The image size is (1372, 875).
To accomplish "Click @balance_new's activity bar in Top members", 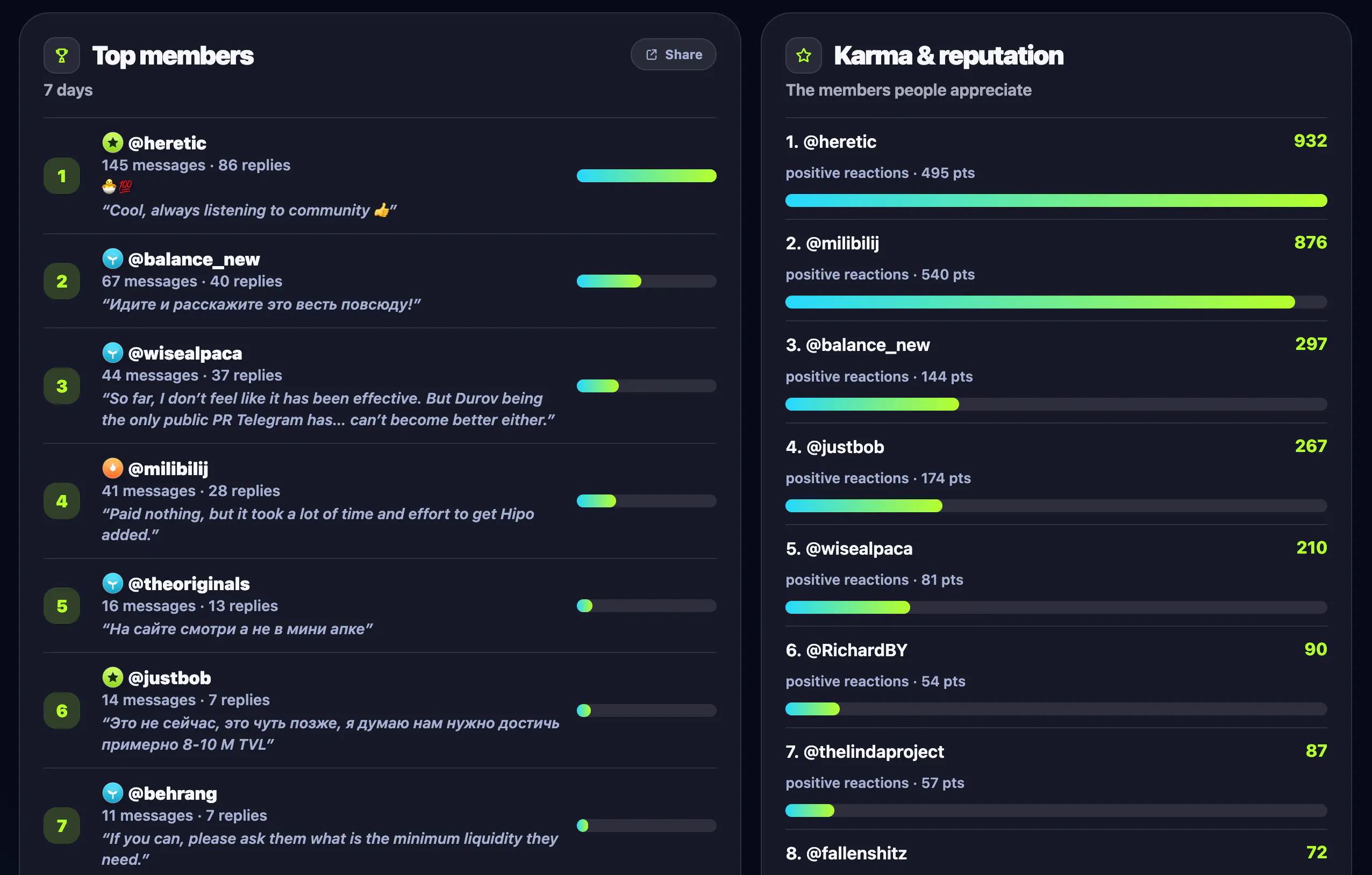I will pyautogui.click(x=646, y=281).
